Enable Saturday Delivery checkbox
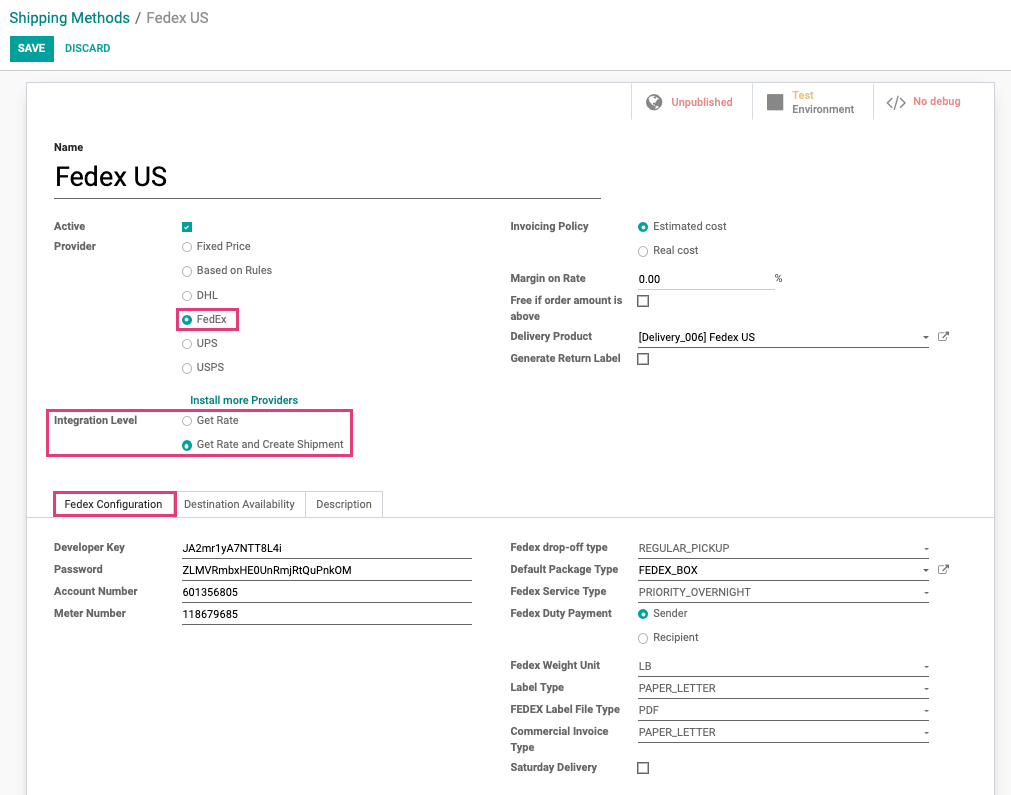Viewport: 1011px width, 795px height. point(643,768)
